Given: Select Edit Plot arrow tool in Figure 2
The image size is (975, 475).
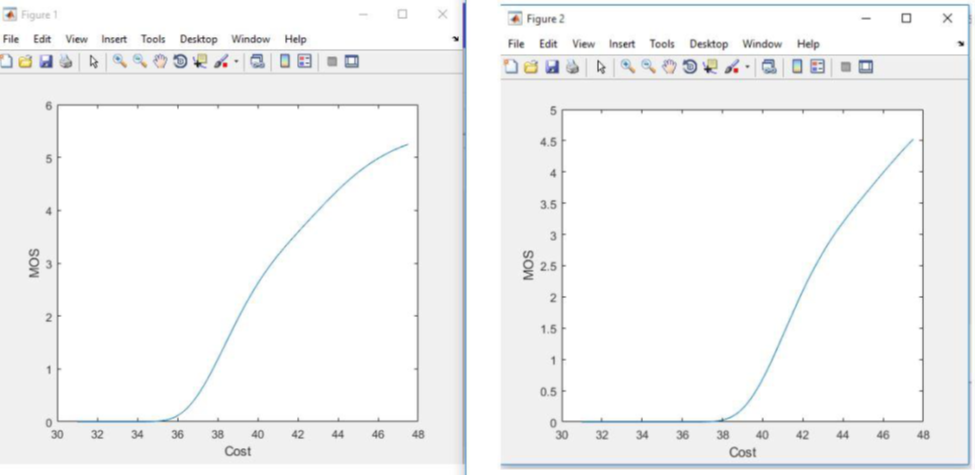Looking at the screenshot, I should pyautogui.click(x=601, y=67).
